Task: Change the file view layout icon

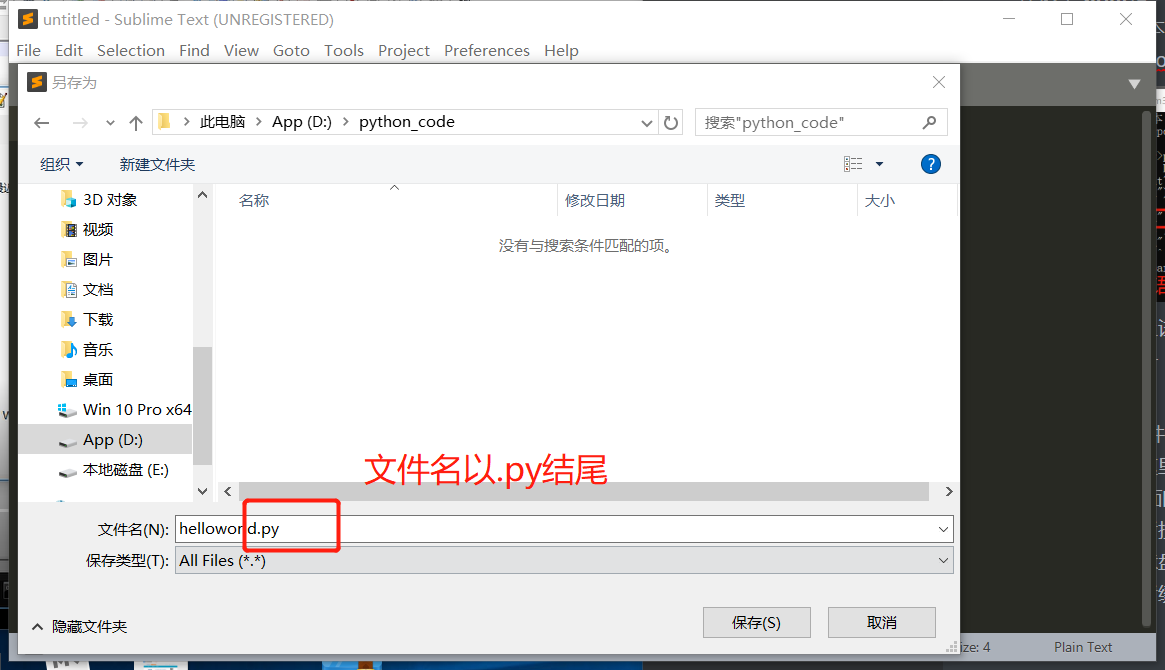Action: click(853, 164)
